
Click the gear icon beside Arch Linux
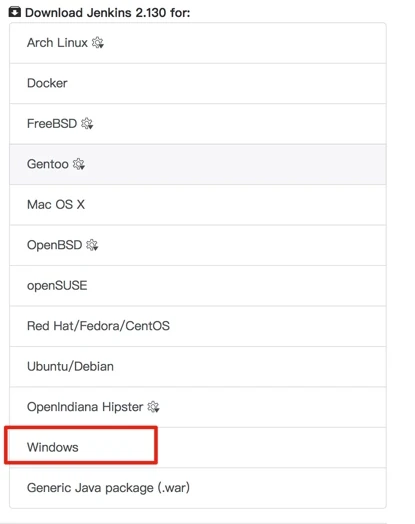(x=98, y=43)
